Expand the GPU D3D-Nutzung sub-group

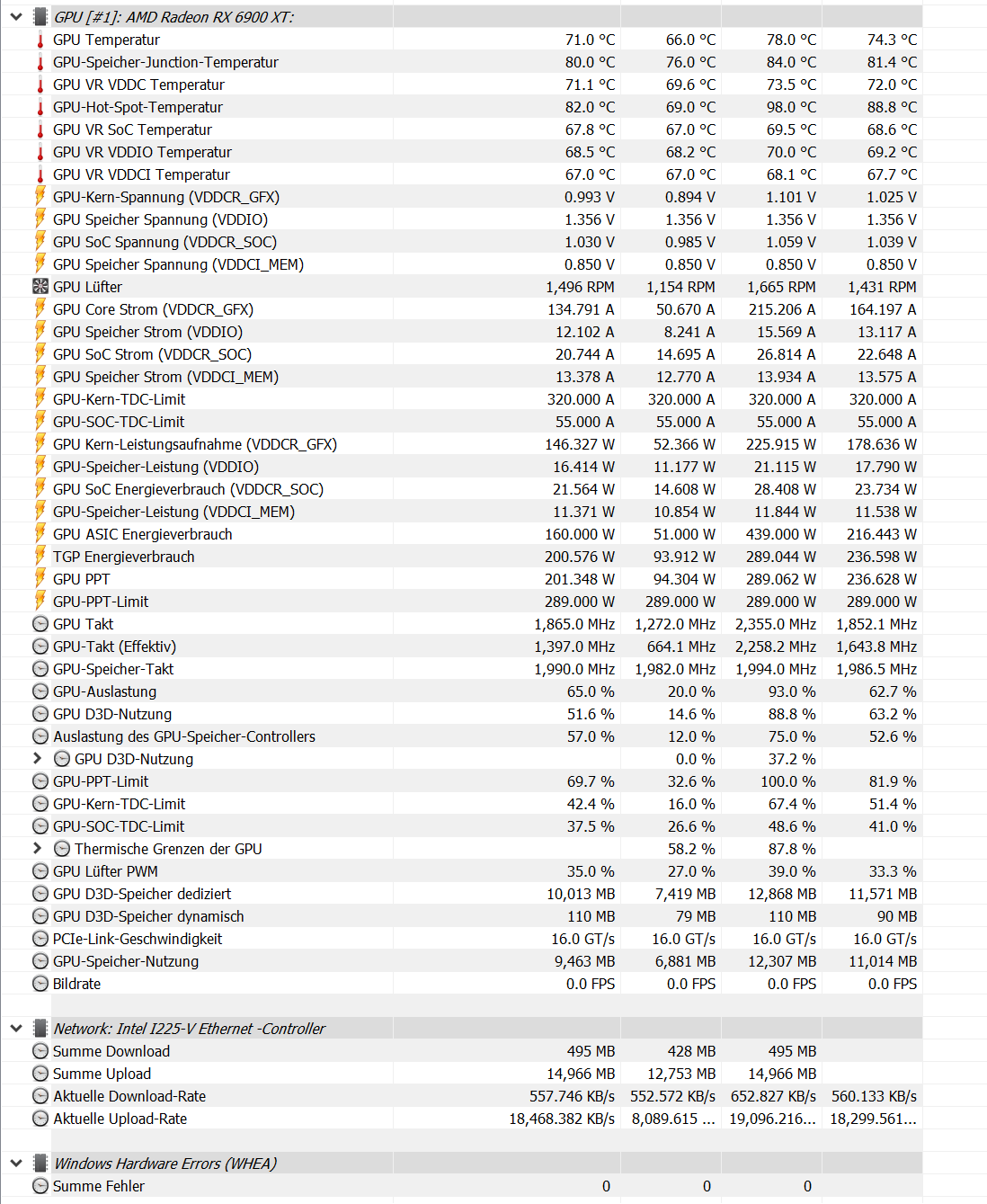tap(38, 759)
